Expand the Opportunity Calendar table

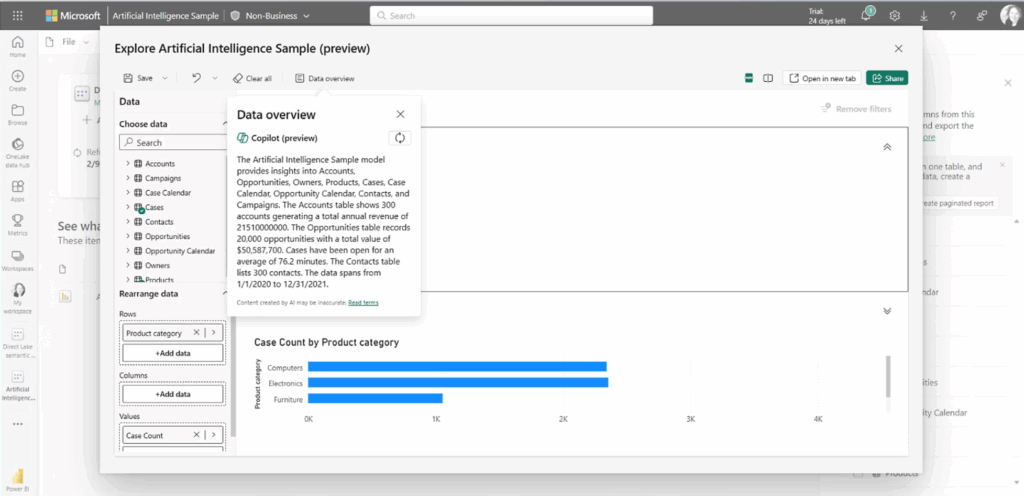click(x=127, y=251)
